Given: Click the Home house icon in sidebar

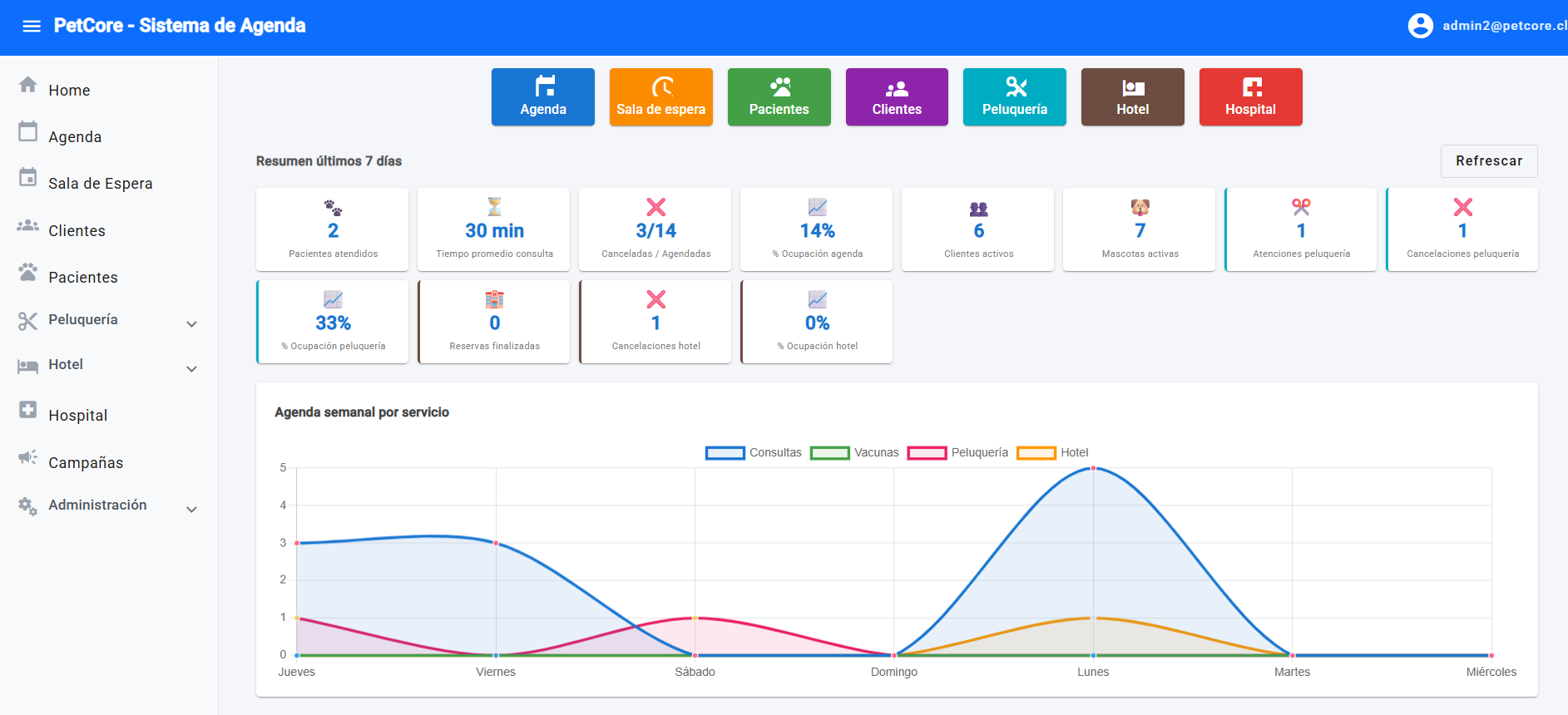Looking at the screenshot, I should (x=28, y=85).
